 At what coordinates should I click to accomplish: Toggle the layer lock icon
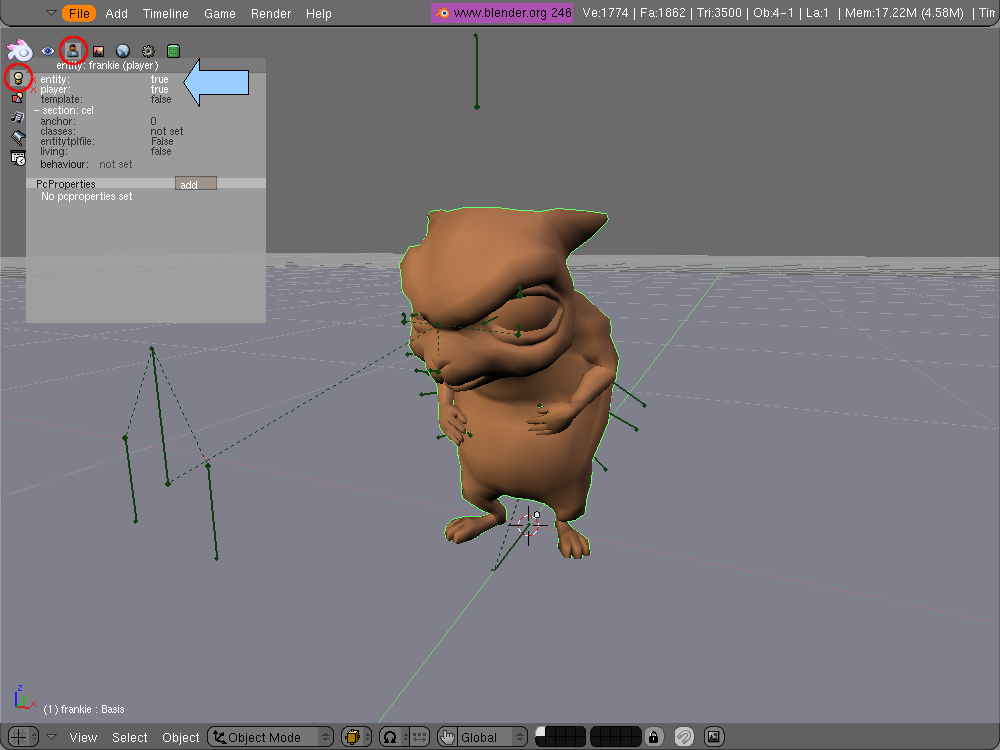click(x=653, y=737)
